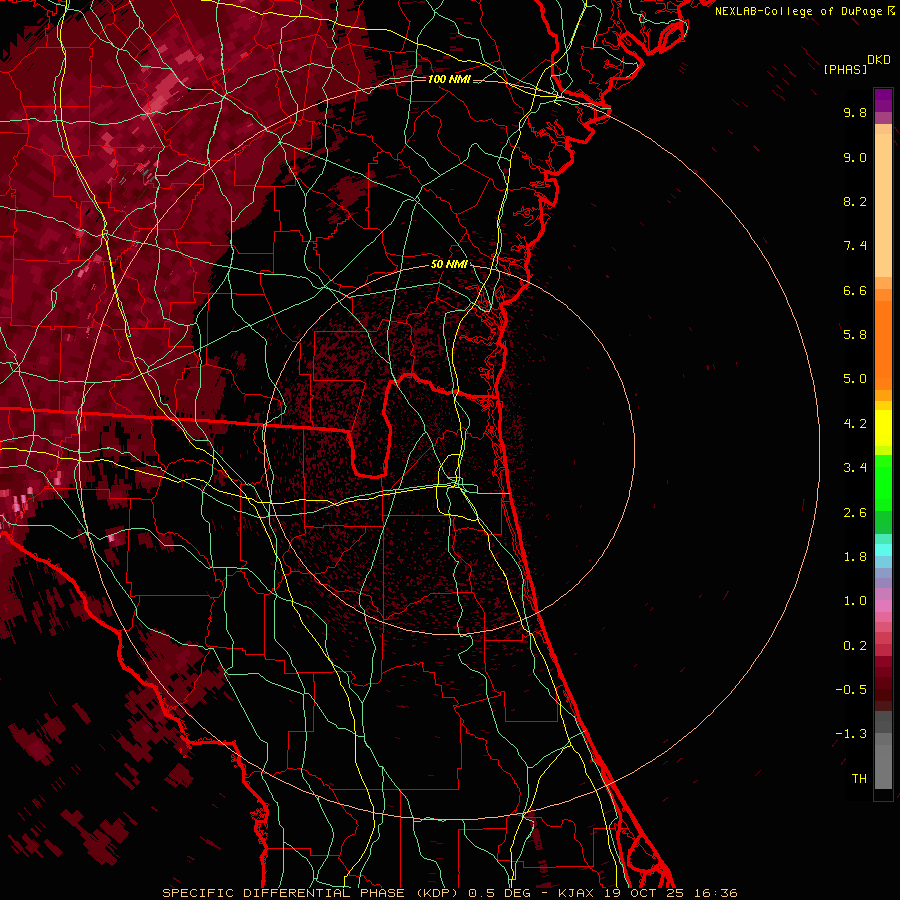Image resolution: width=900 pixels, height=900 pixels.
Task: Click the bright green band on color bar
Action: [x=883, y=482]
